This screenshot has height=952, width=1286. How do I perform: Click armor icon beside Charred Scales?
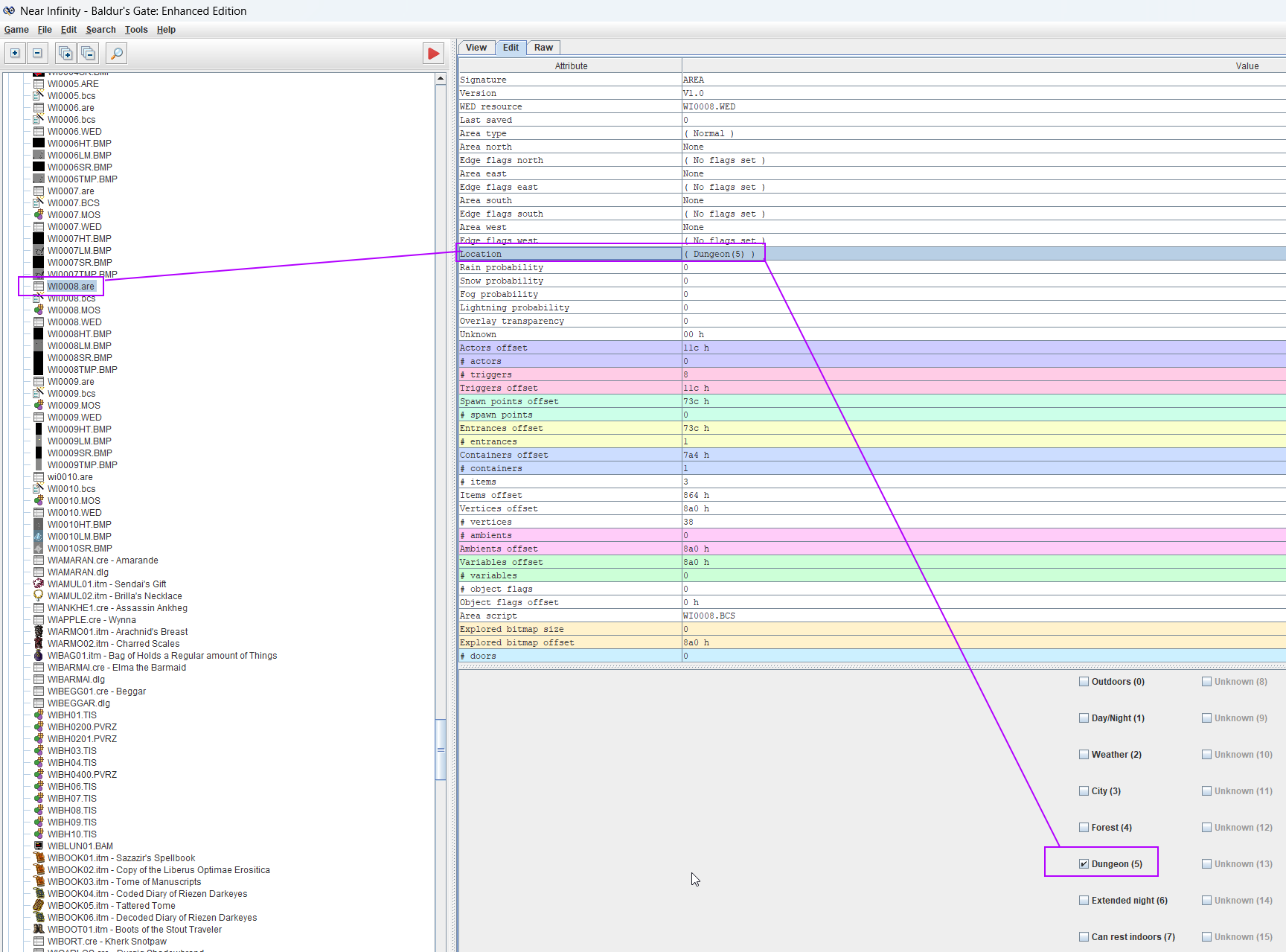pos(39,643)
